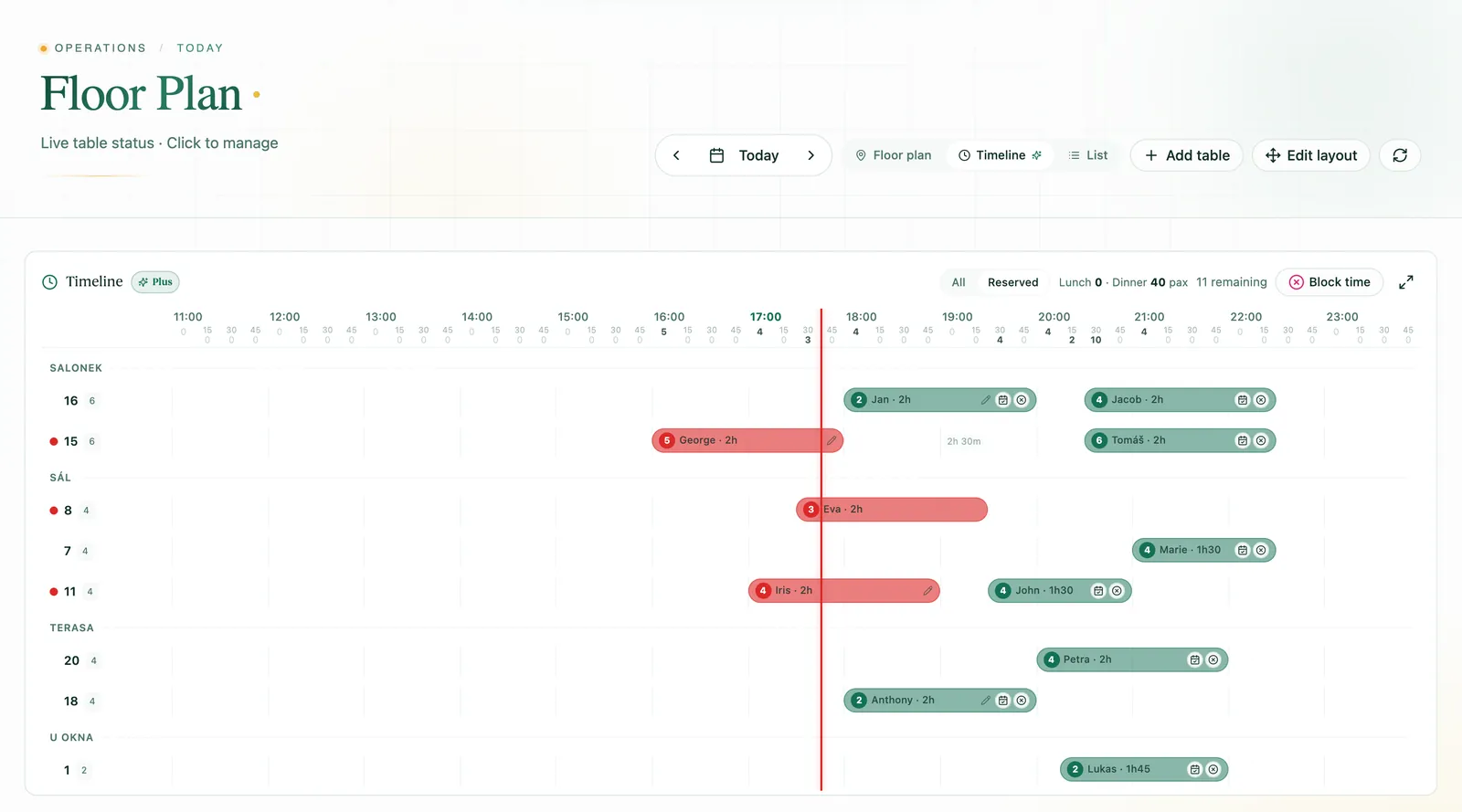Click the Operations breadcrumb

tap(100, 47)
